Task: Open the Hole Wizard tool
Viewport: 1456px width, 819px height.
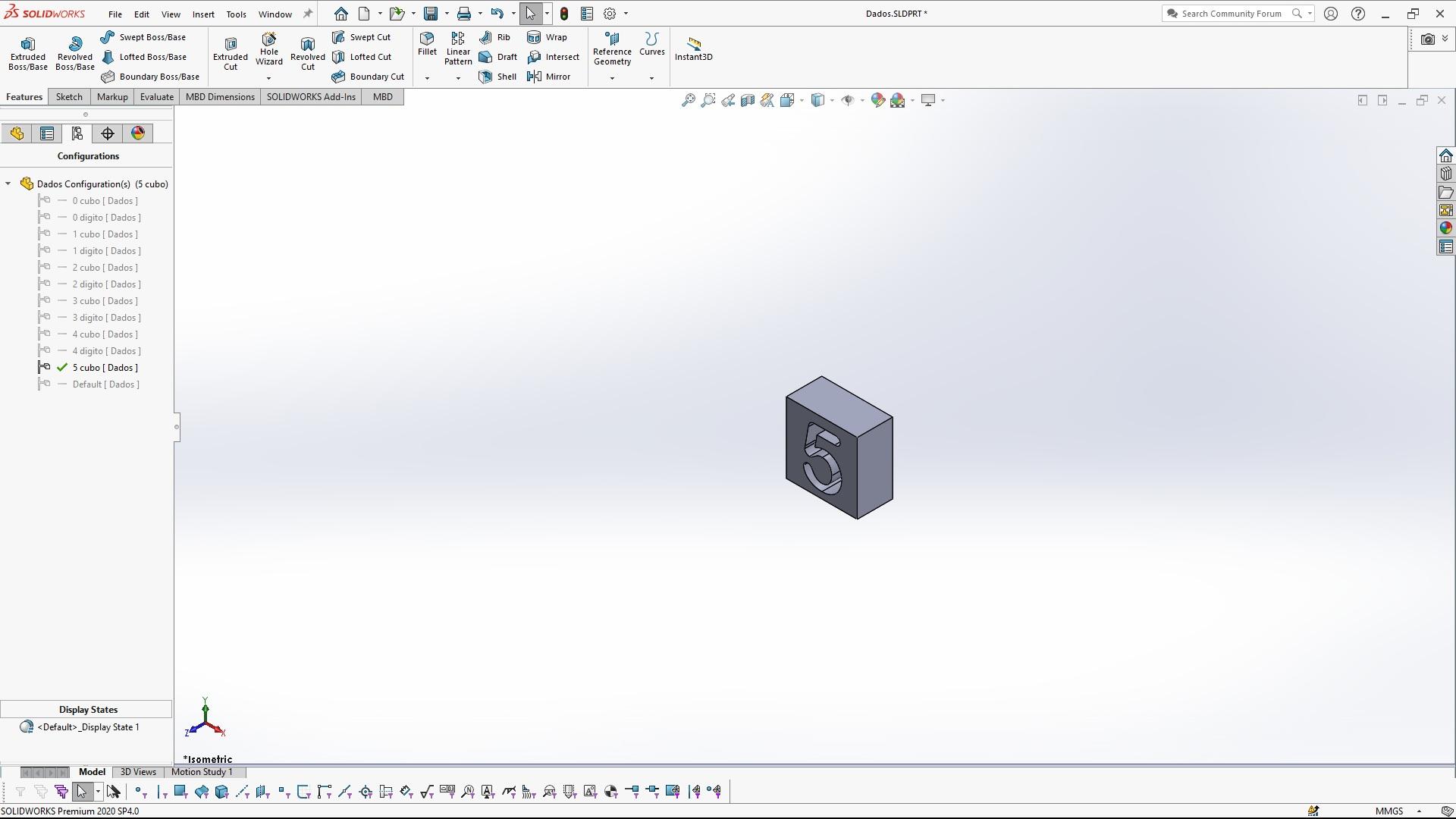Action: click(x=269, y=49)
